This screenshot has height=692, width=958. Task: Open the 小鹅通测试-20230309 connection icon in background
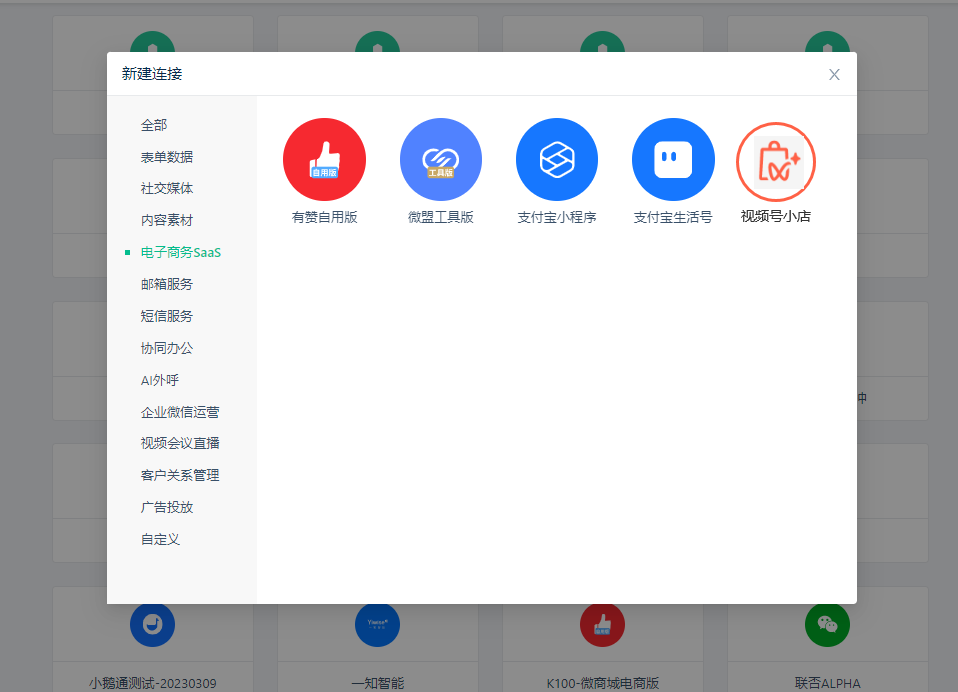[x=153, y=624]
